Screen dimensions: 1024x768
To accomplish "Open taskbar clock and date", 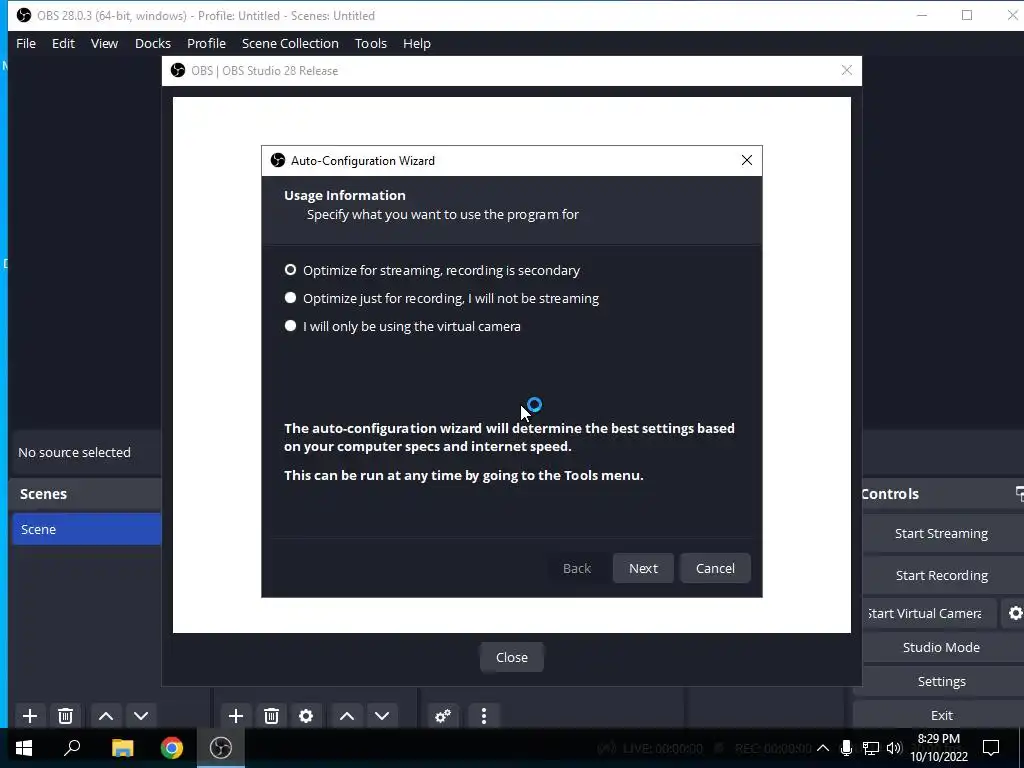I will (938, 748).
